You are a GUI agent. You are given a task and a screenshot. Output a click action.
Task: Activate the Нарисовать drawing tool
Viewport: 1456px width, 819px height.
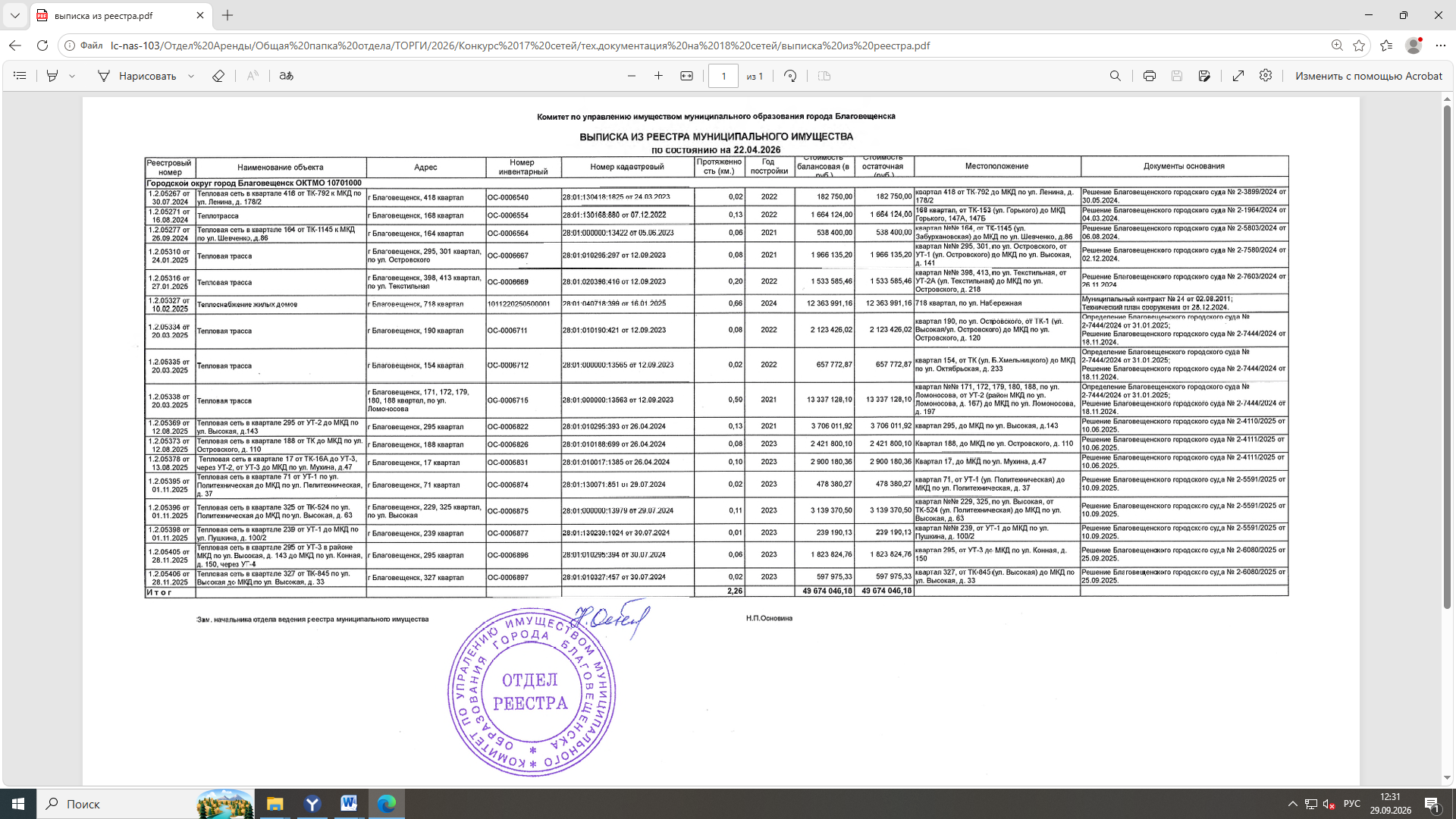tap(137, 76)
